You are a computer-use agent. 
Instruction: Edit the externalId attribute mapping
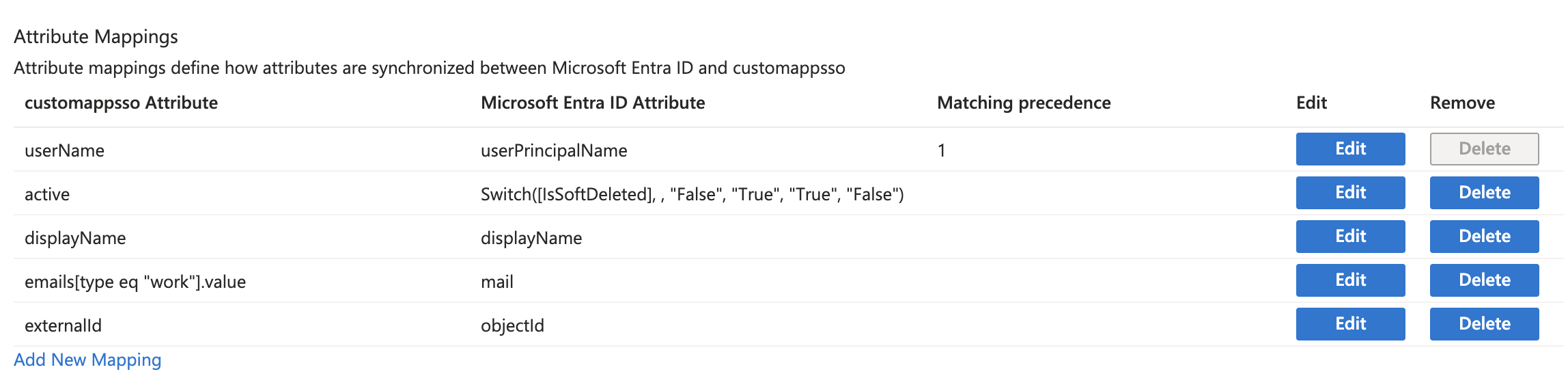coord(1350,324)
